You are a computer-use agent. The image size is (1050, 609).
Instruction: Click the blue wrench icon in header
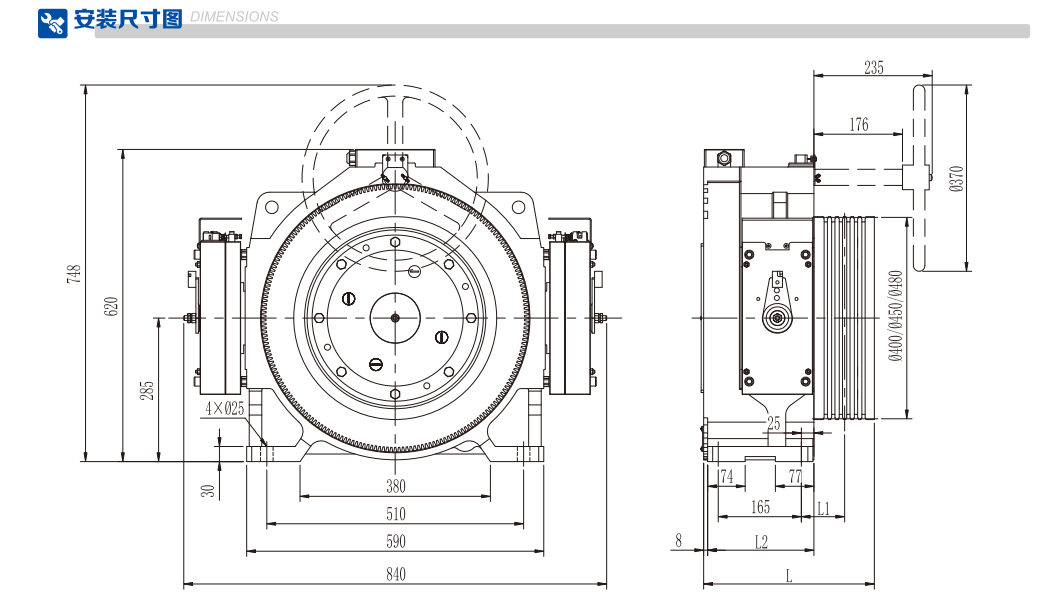click(x=54, y=22)
